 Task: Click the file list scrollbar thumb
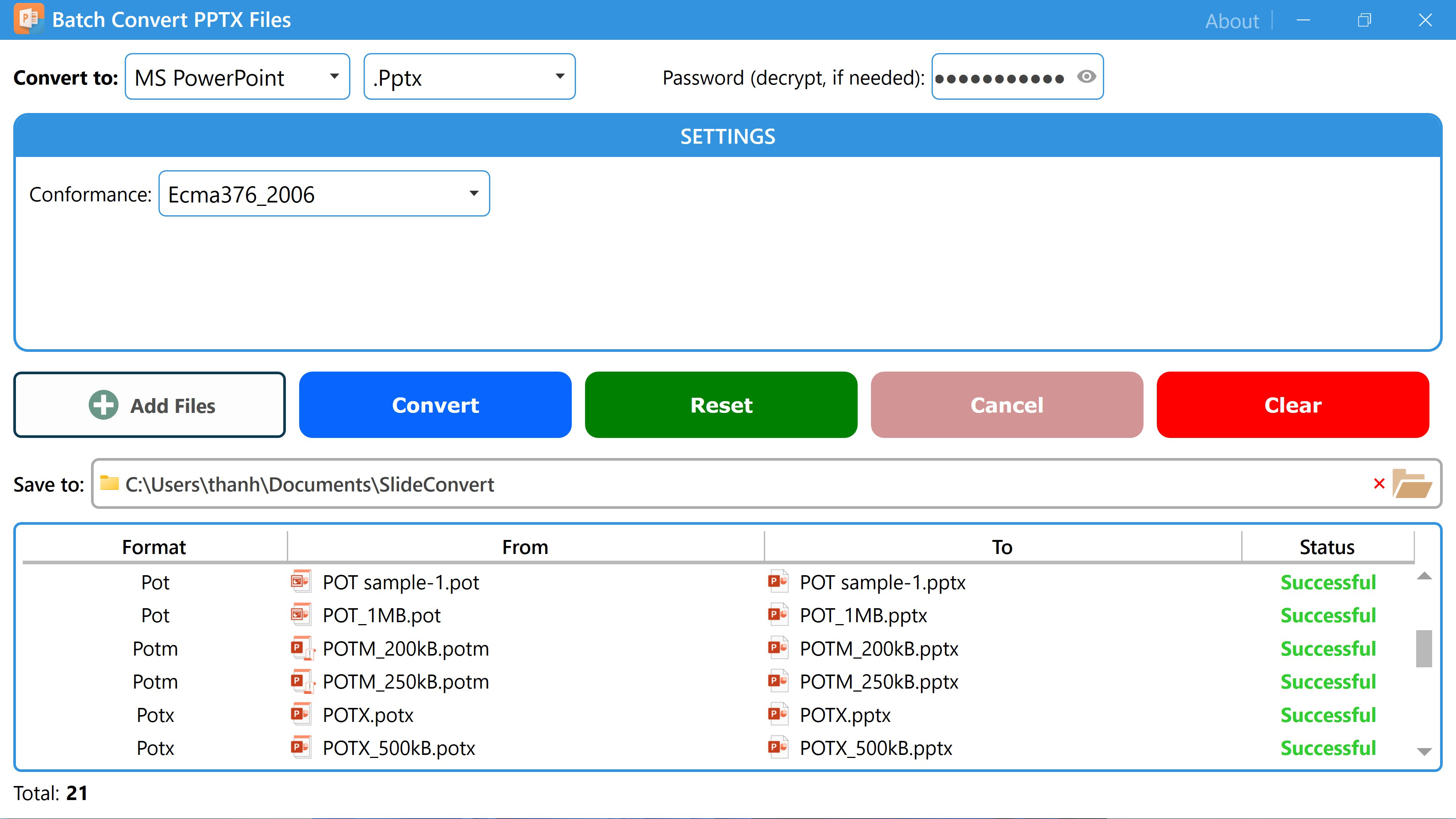(1425, 648)
